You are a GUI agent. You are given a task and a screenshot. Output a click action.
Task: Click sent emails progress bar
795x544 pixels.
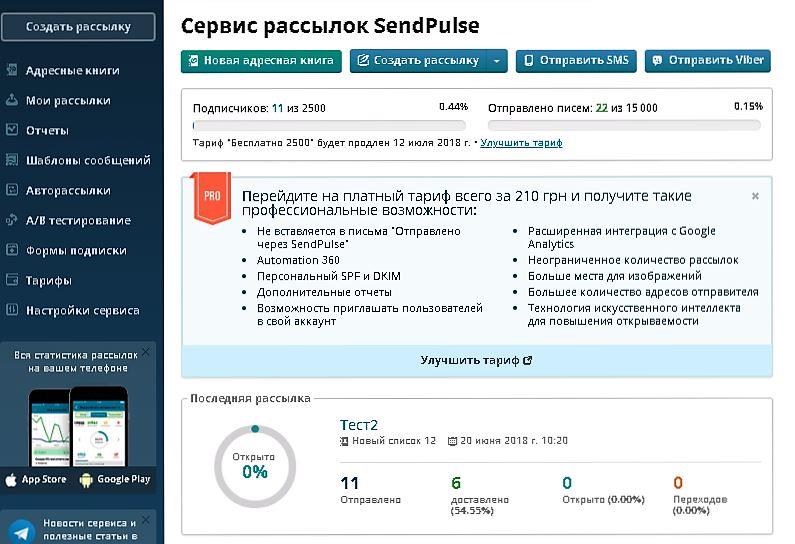[x=624, y=125]
